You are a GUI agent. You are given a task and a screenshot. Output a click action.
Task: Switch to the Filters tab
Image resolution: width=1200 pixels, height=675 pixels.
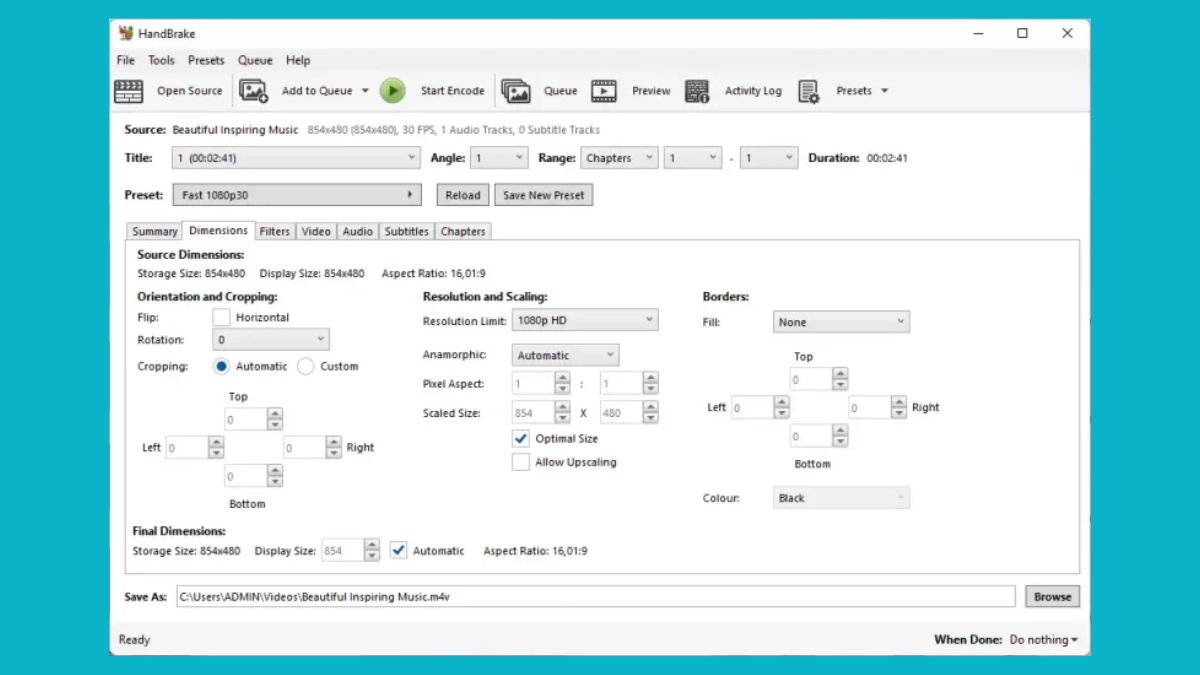tap(274, 231)
